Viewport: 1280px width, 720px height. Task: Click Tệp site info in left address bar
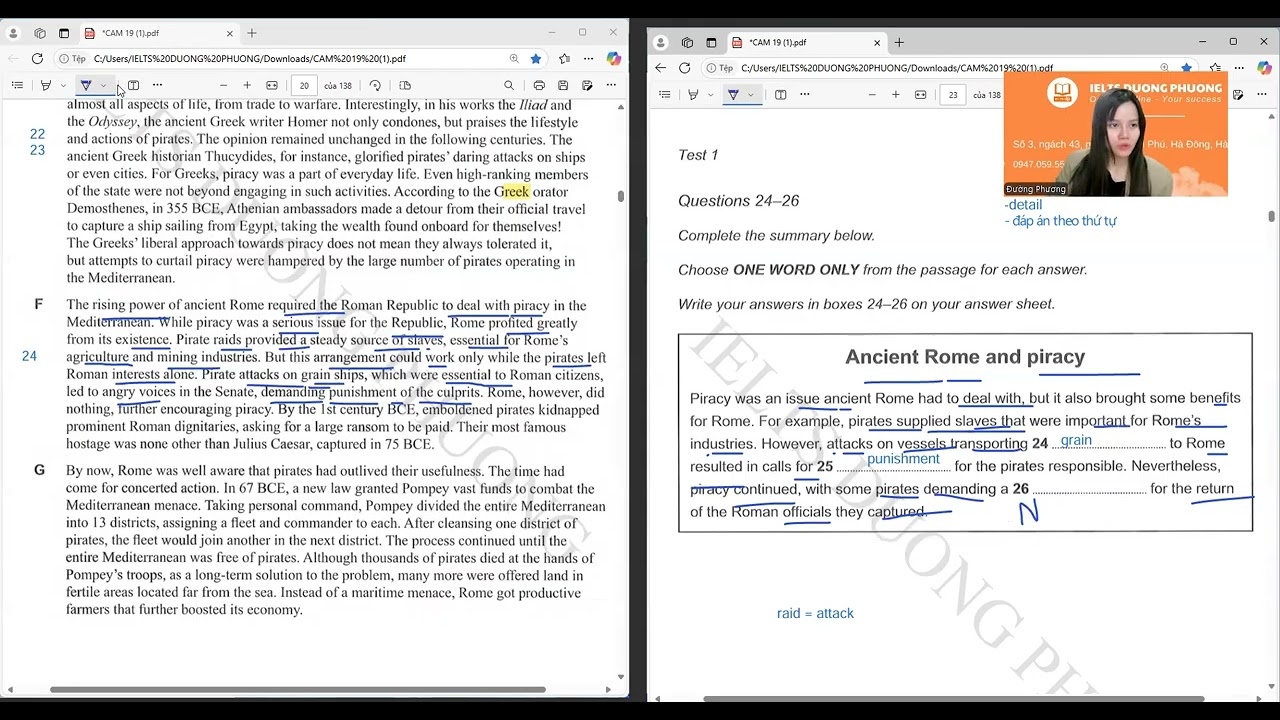point(72,59)
